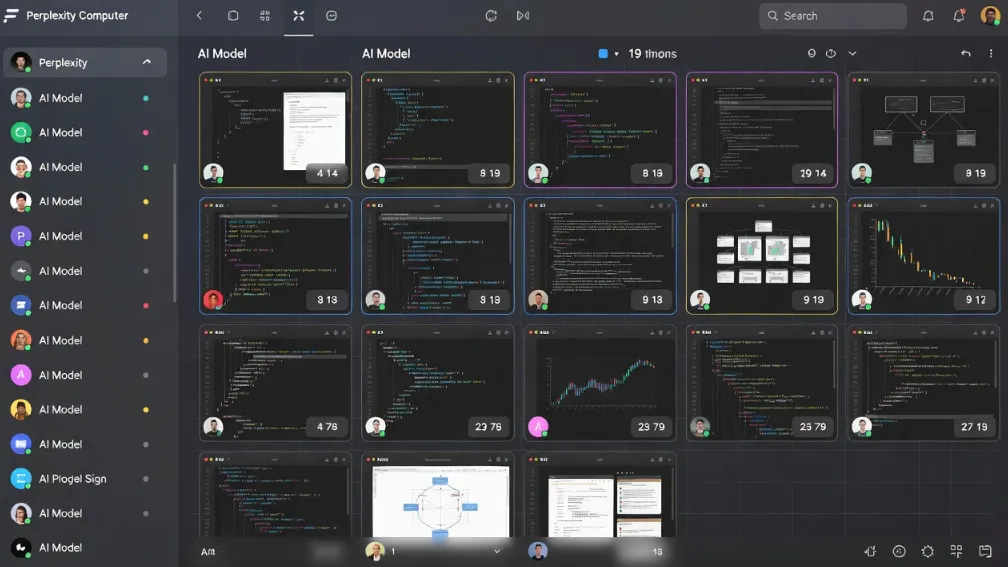
Task: Click the skip/step media icon in toolbar
Action: tap(523, 16)
